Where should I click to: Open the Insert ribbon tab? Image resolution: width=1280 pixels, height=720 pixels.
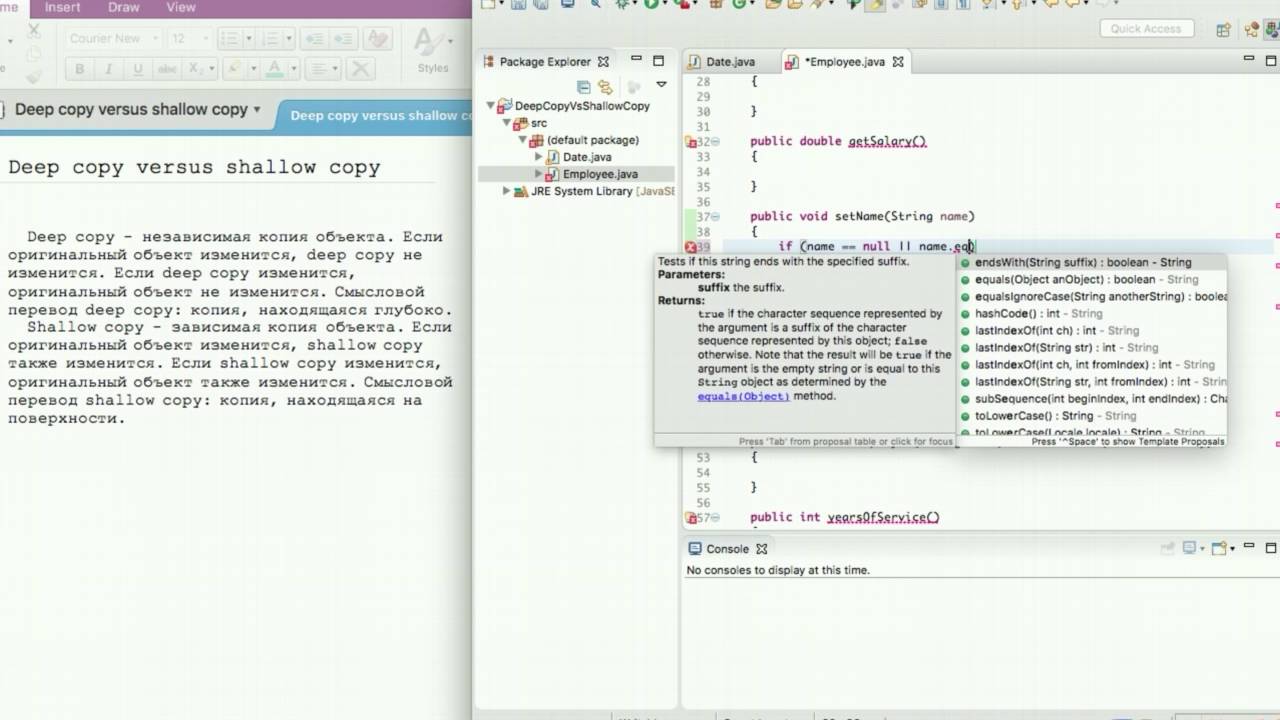[x=63, y=7]
